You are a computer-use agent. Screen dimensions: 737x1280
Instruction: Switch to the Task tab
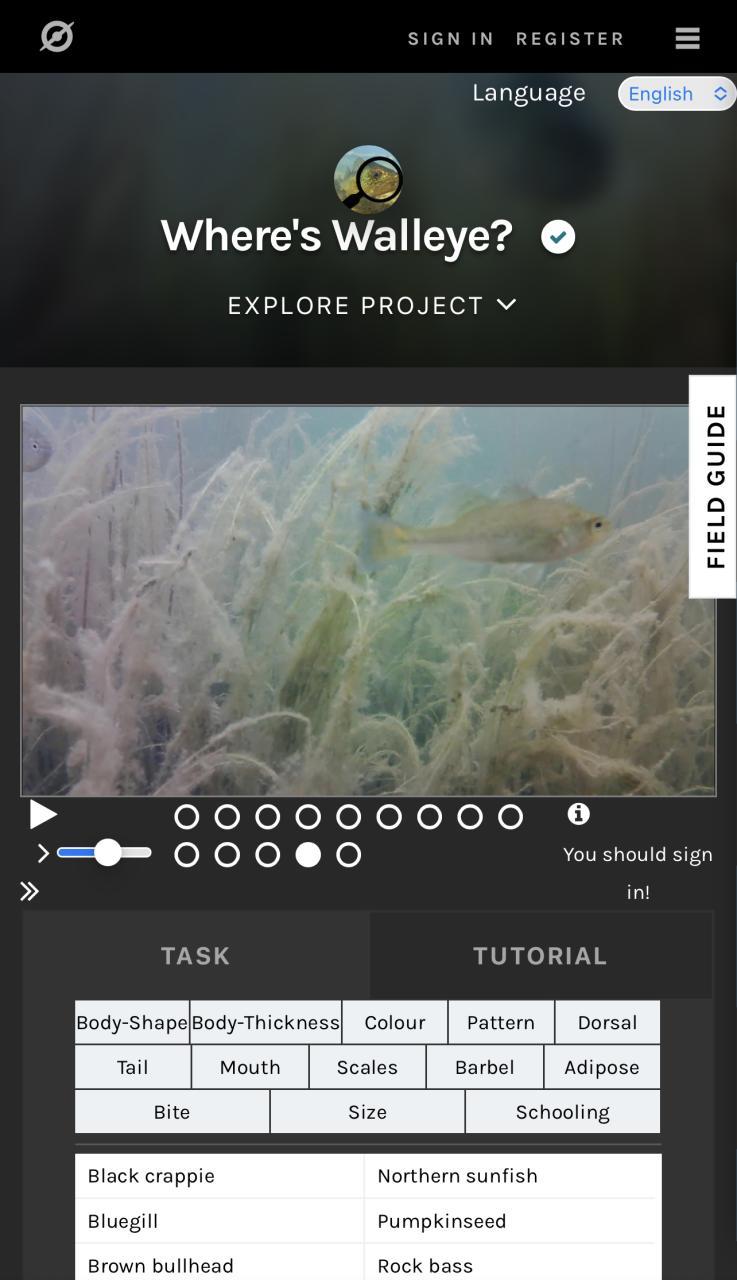pos(196,955)
